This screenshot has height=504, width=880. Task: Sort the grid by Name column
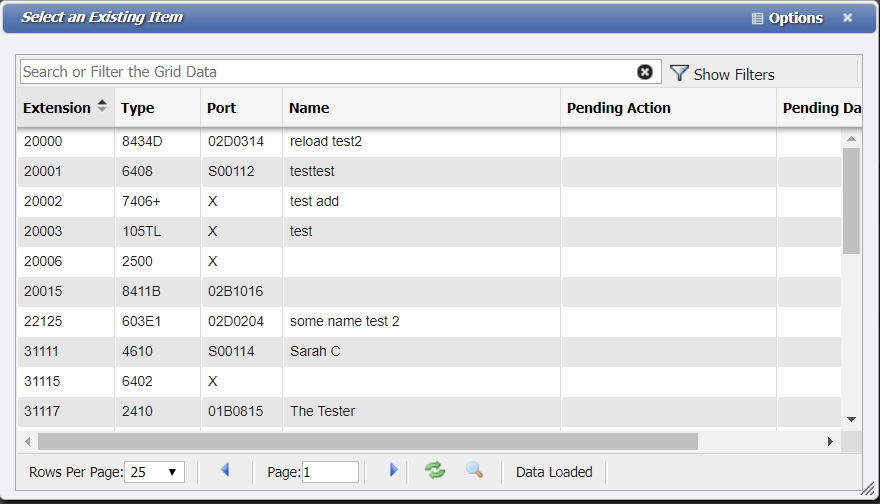point(309,108)
